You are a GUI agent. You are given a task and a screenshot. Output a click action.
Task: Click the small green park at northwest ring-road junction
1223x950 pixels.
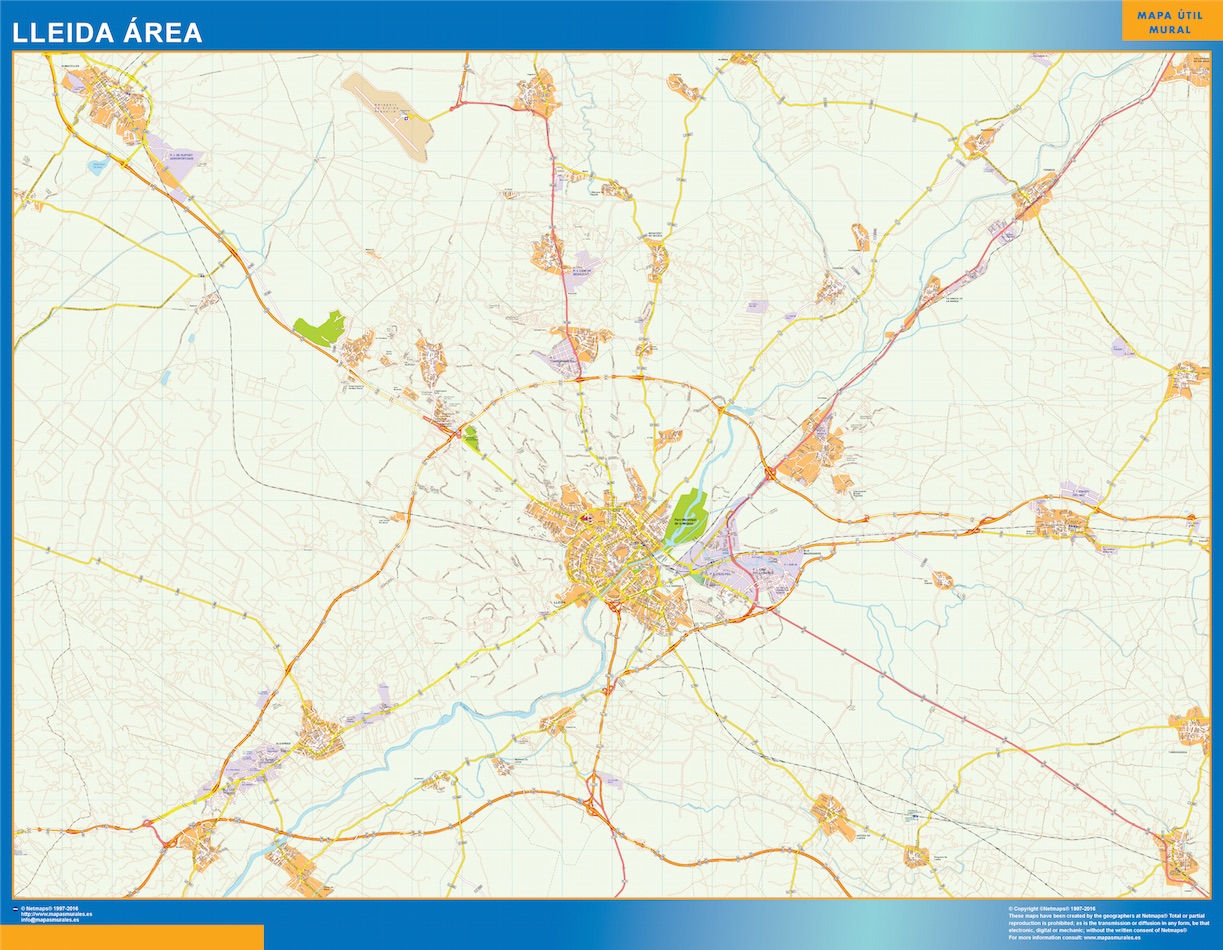coord(470,436)
